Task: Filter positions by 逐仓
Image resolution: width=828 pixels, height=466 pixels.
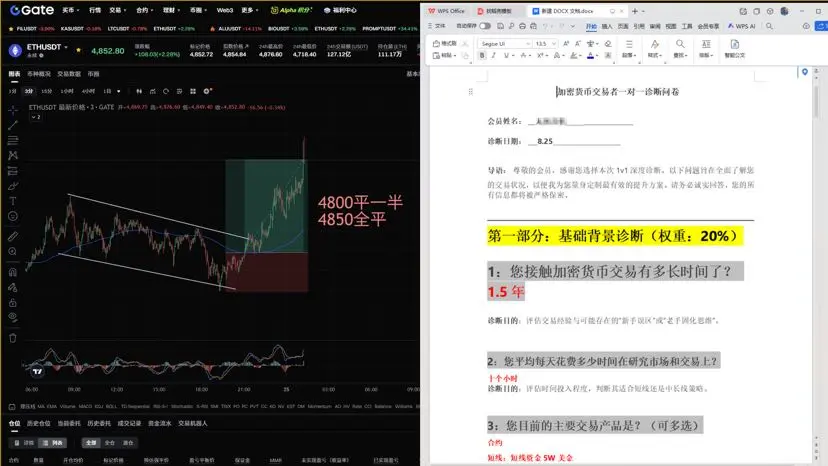Action: [x=128, y=443]
